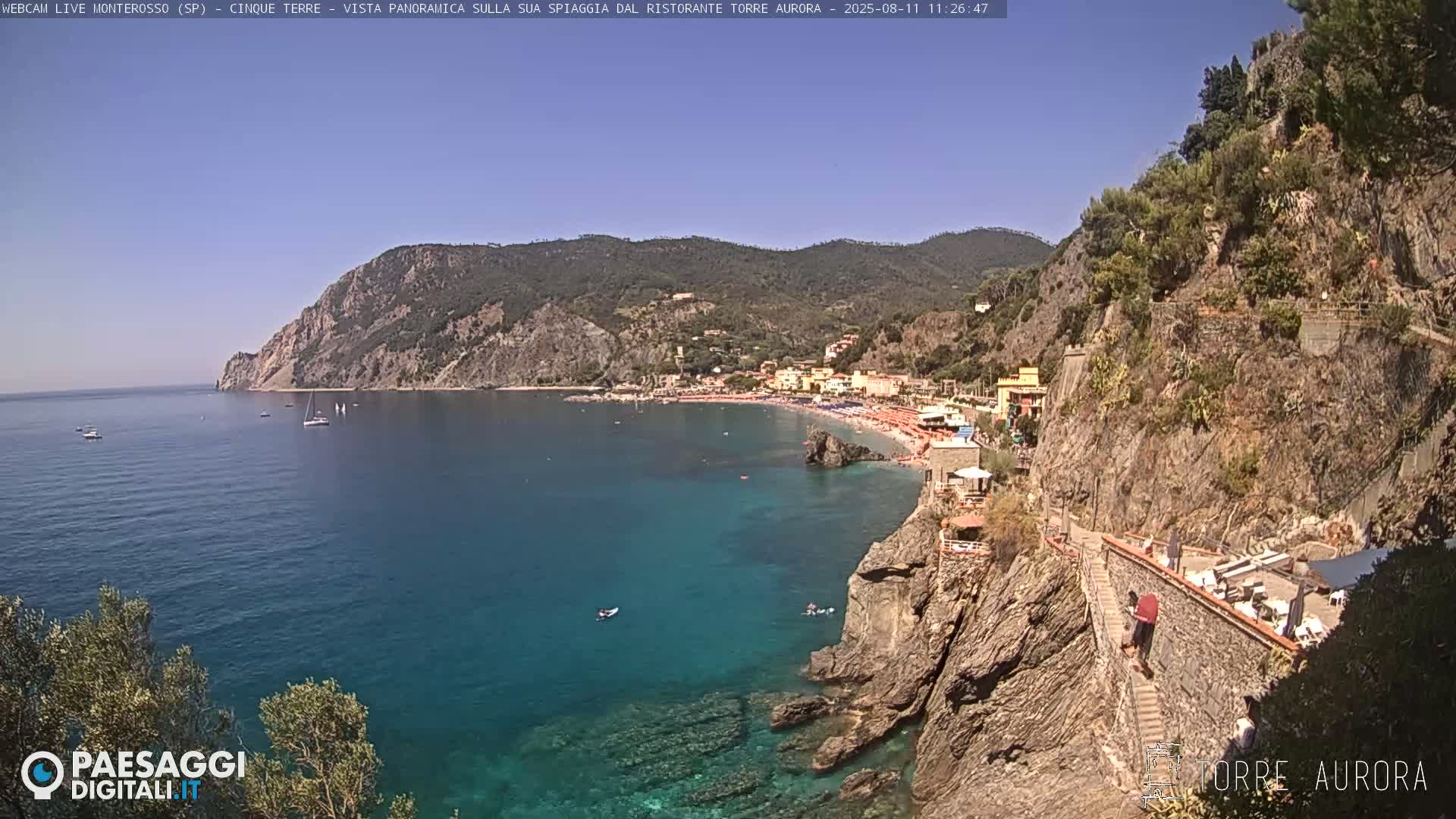Click the webcam title and timestamp text
The image size is (1456, 819).
495,9
